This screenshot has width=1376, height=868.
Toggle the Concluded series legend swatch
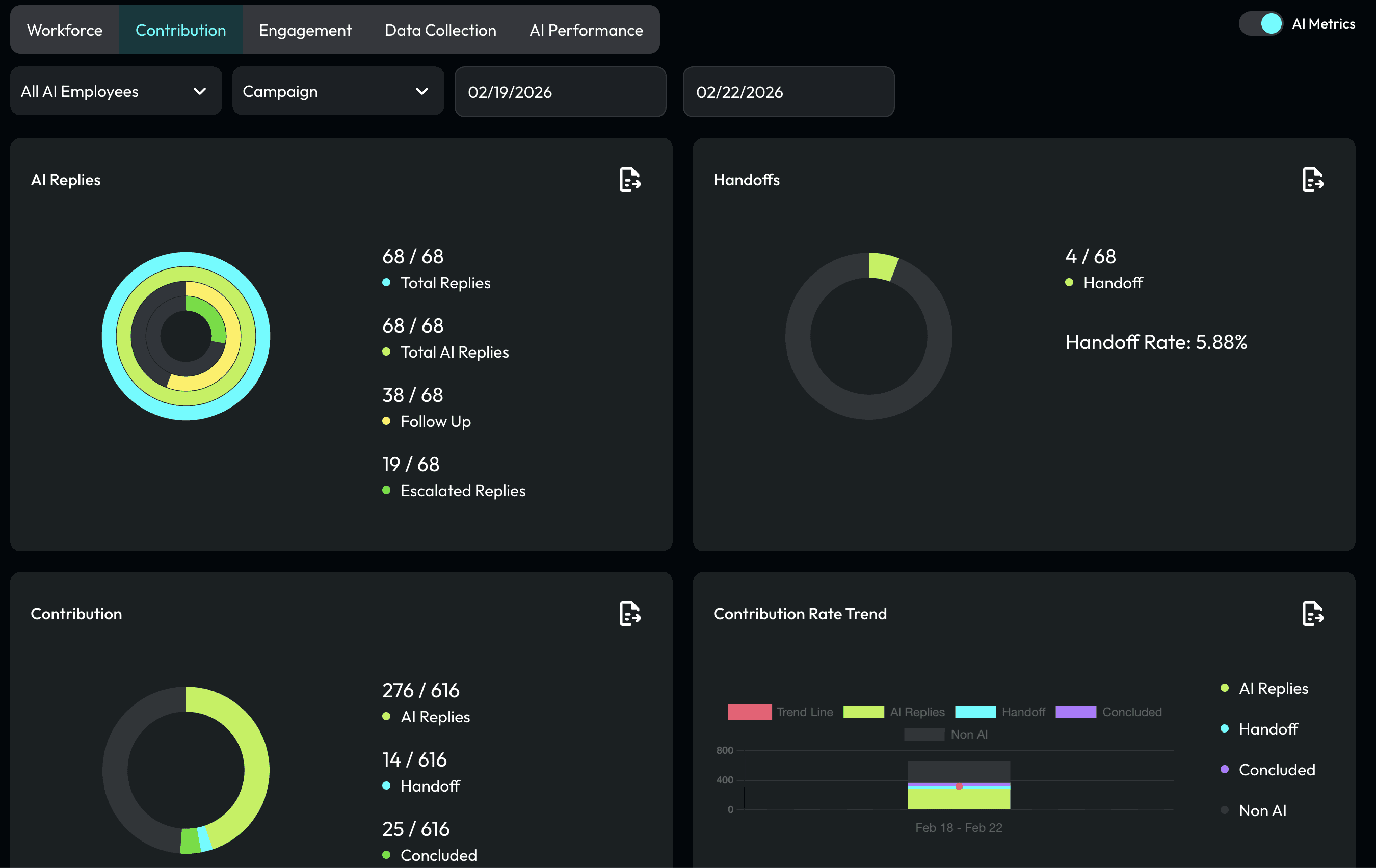click(1075, 712)
